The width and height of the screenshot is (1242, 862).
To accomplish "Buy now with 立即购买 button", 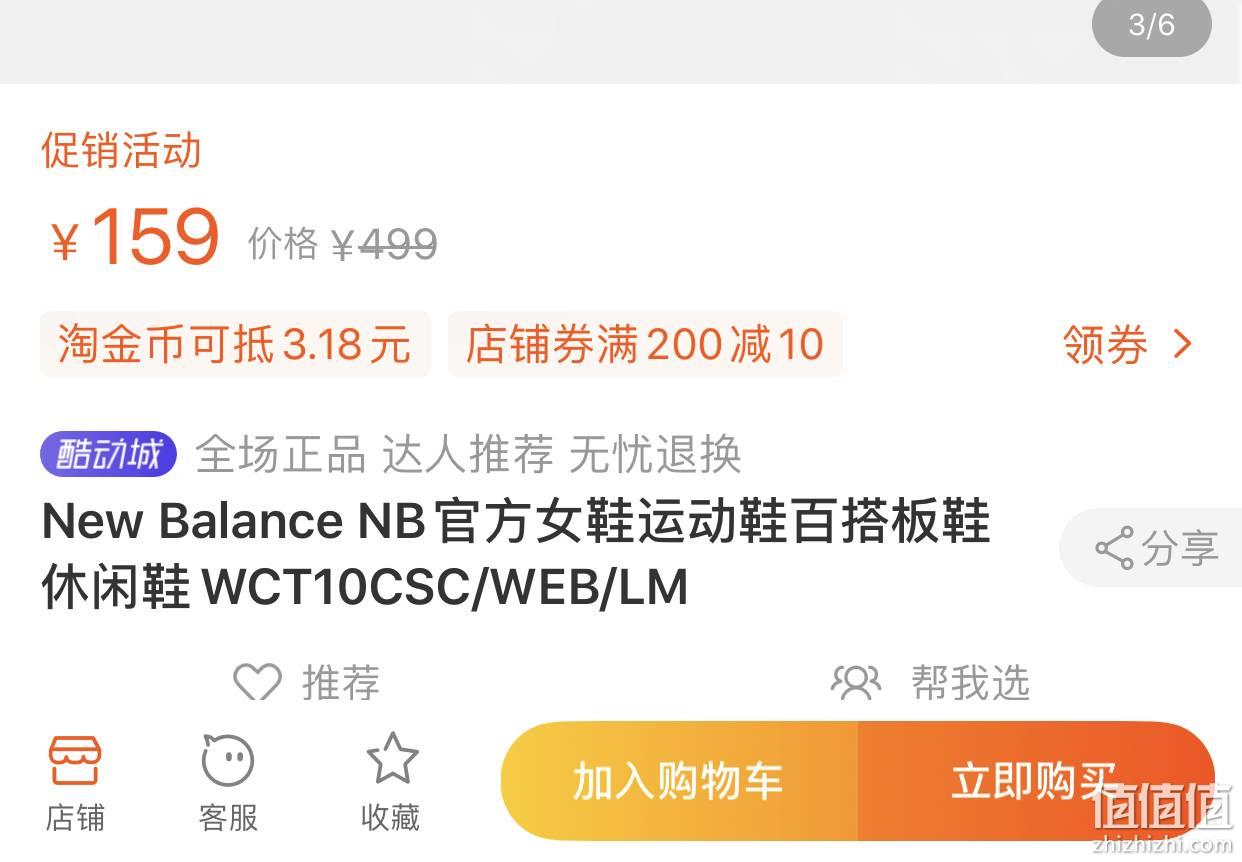I will point(1036,781).
